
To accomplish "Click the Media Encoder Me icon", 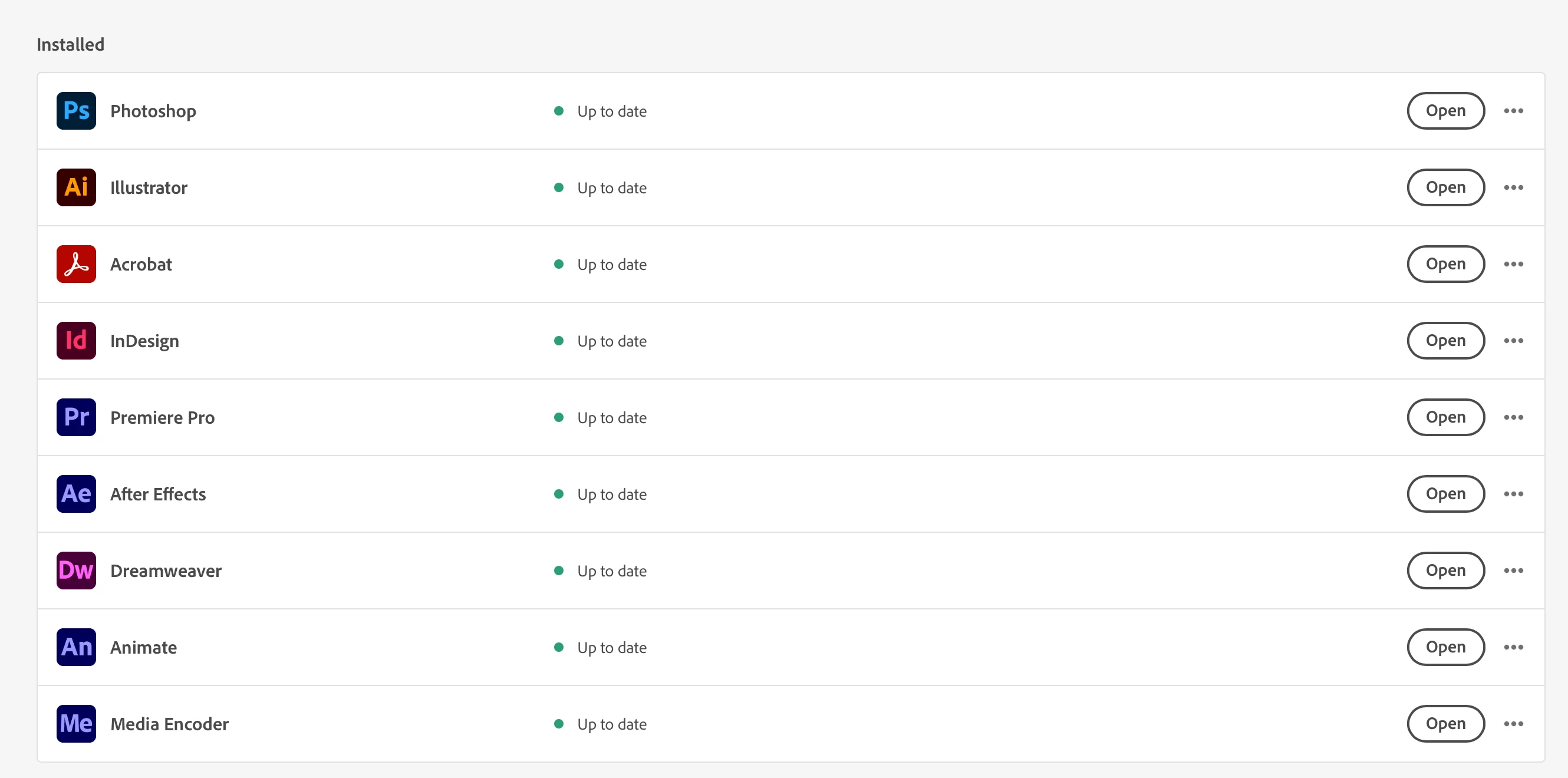I will coord(76,724).
